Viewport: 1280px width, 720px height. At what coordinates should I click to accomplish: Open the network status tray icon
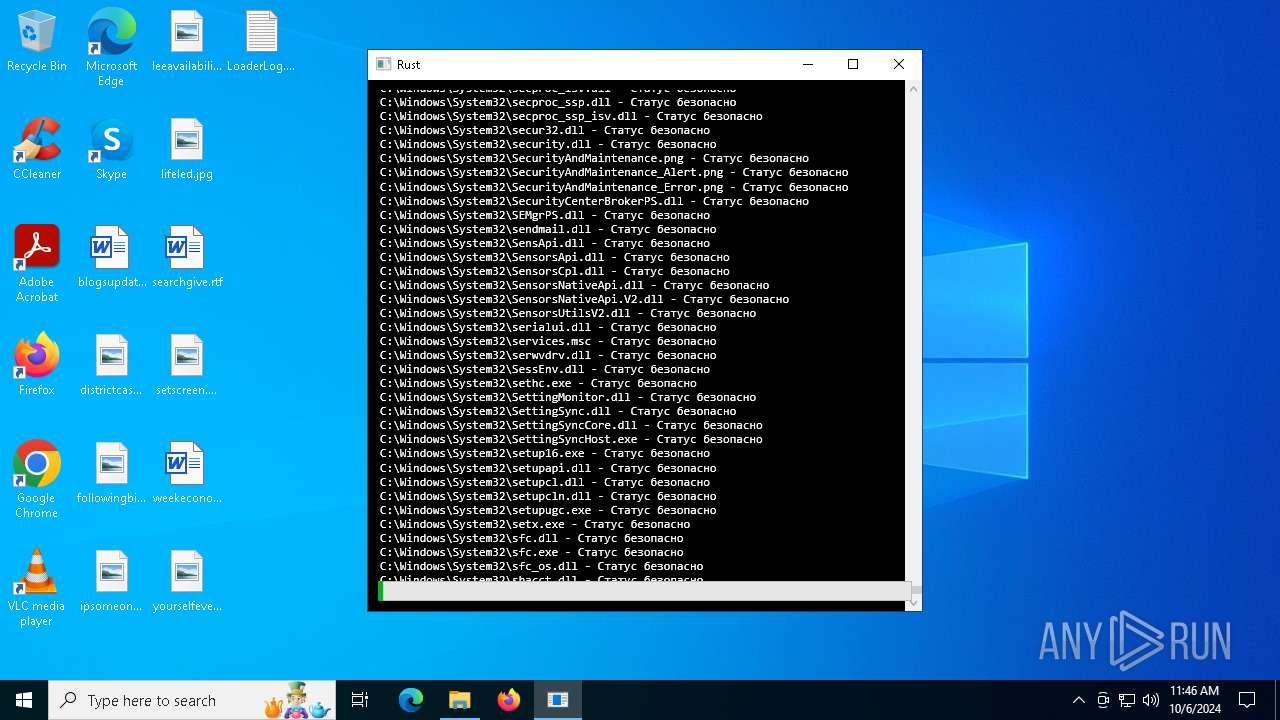[x=1127, y=700]
